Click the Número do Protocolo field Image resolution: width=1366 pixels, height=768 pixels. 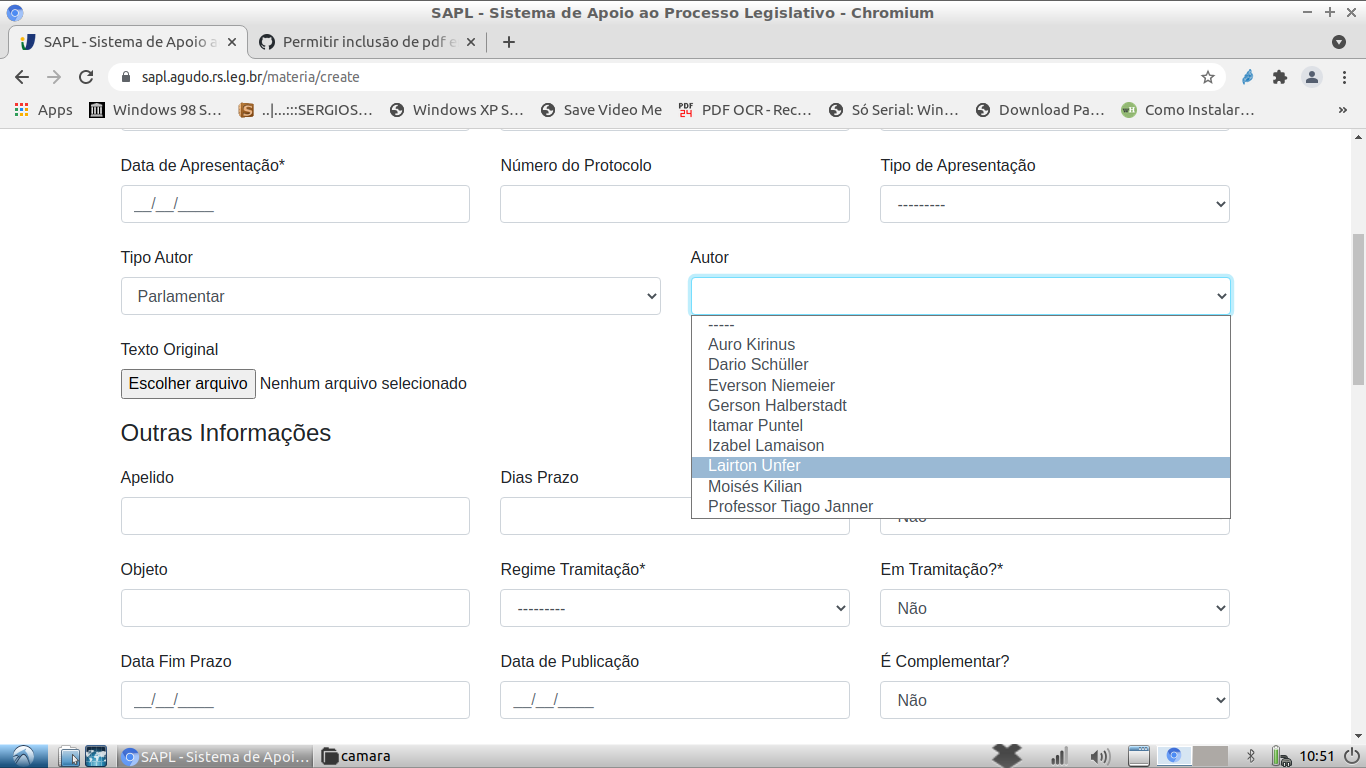tap(675, 204)
